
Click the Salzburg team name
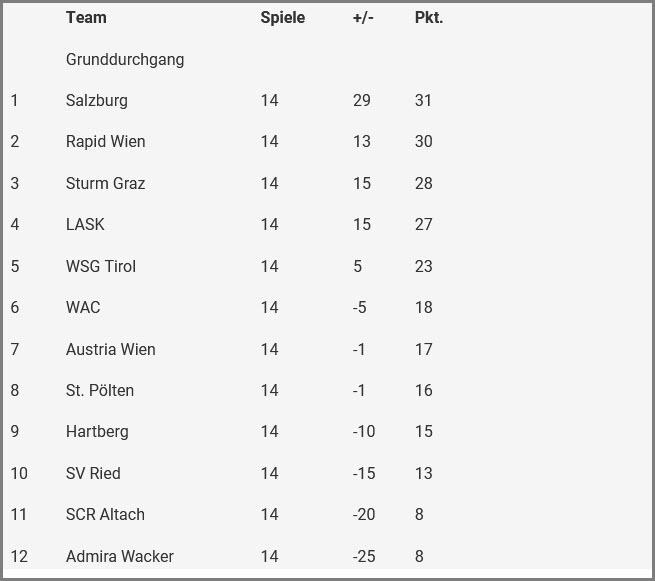[96, 100]
